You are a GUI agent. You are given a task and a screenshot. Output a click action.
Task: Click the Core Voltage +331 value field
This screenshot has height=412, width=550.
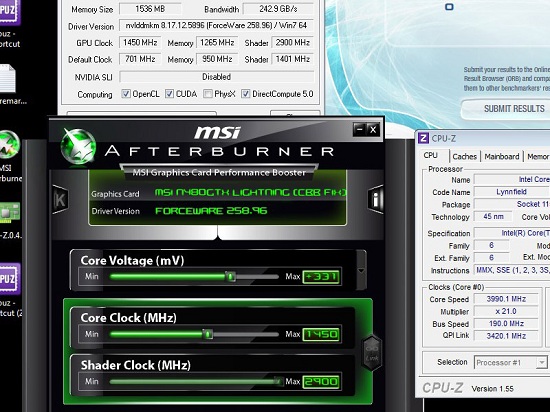coord(322,277)
